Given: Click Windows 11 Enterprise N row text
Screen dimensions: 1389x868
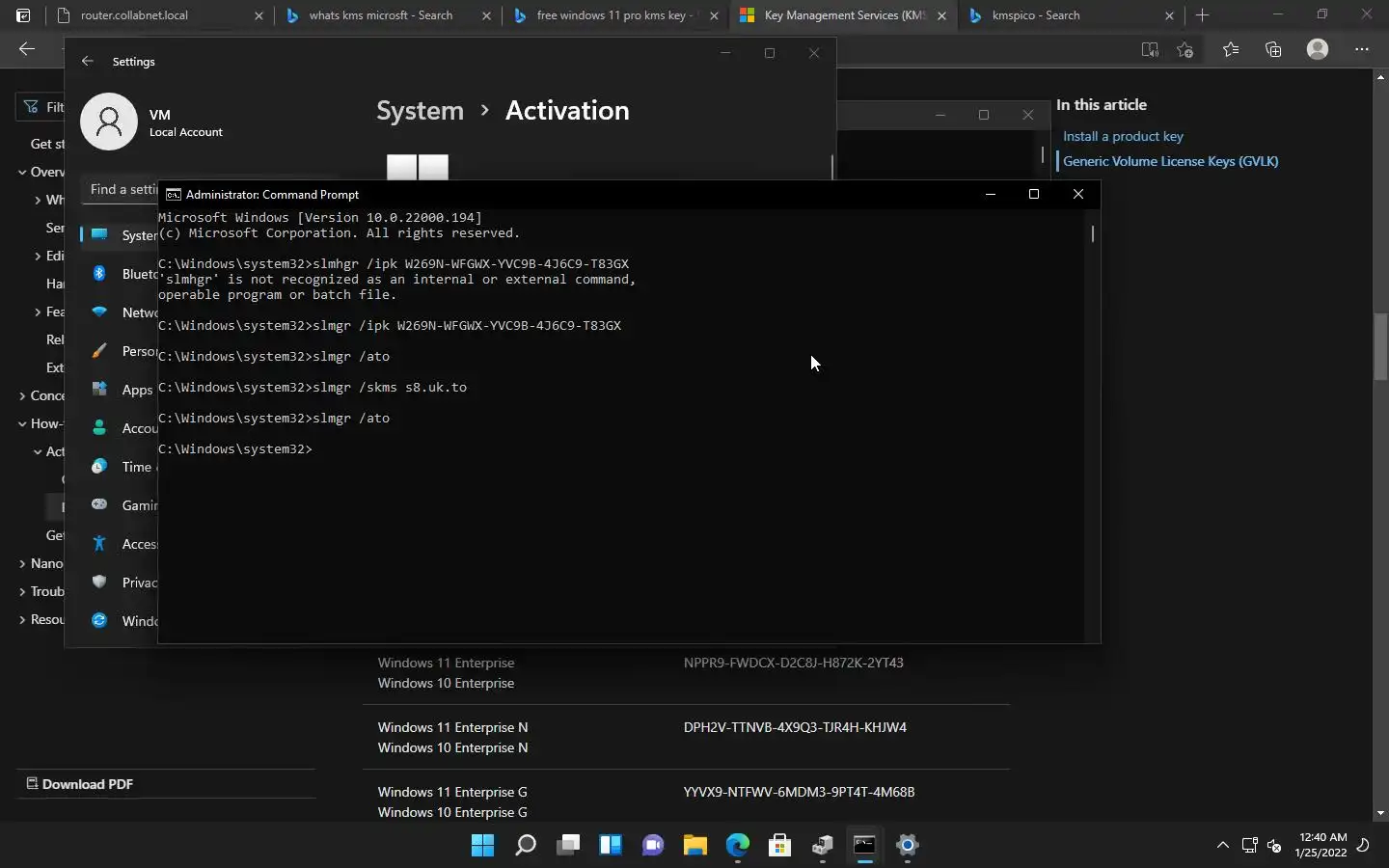Looking at the screenshot, I should point(452,727).
